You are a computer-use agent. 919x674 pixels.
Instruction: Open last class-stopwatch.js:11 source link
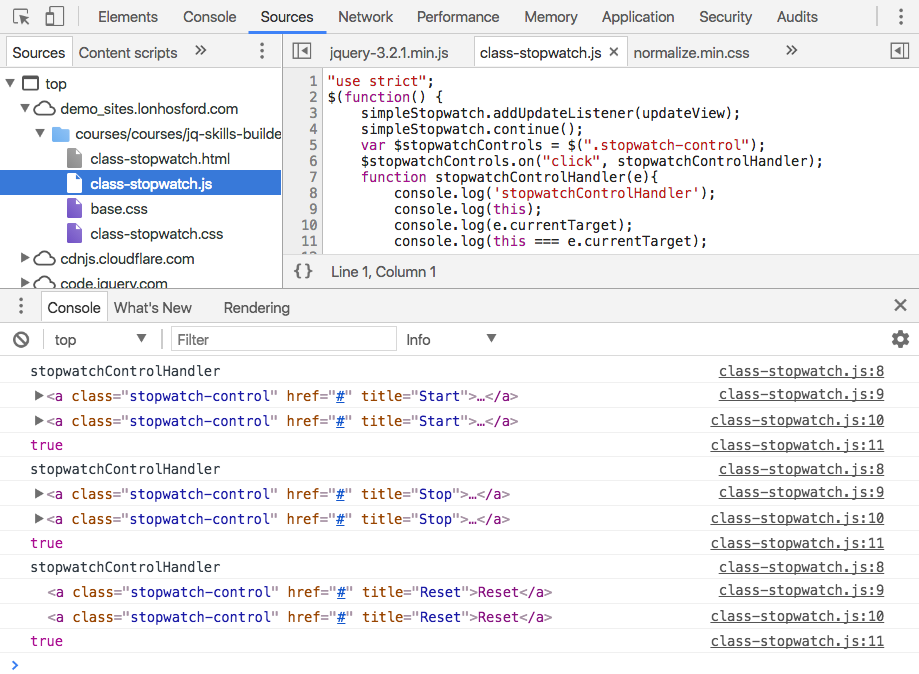[797, 641]
